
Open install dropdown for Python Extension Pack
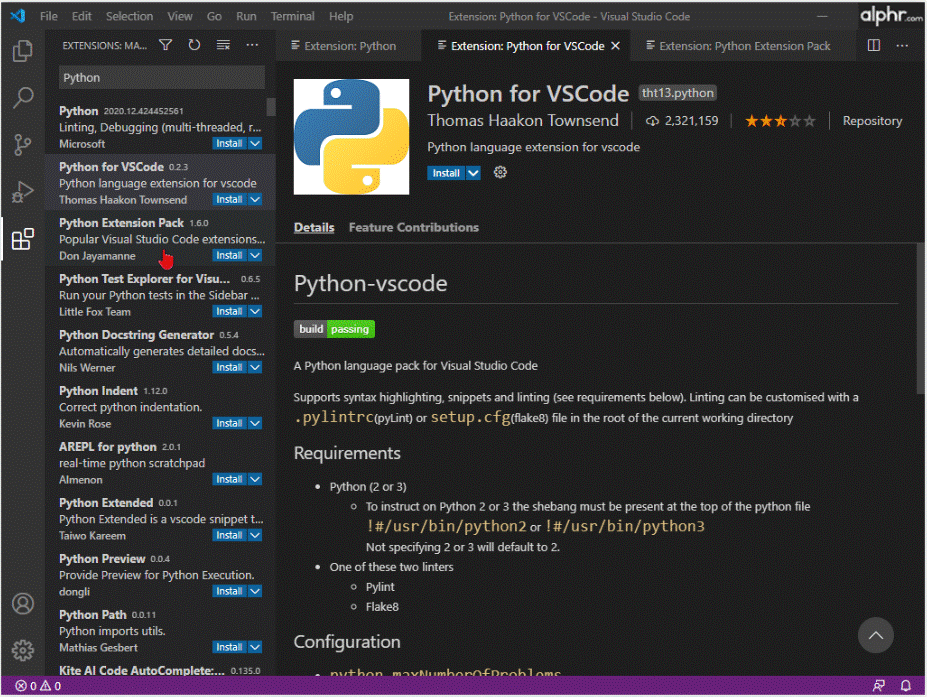point(255,255)
